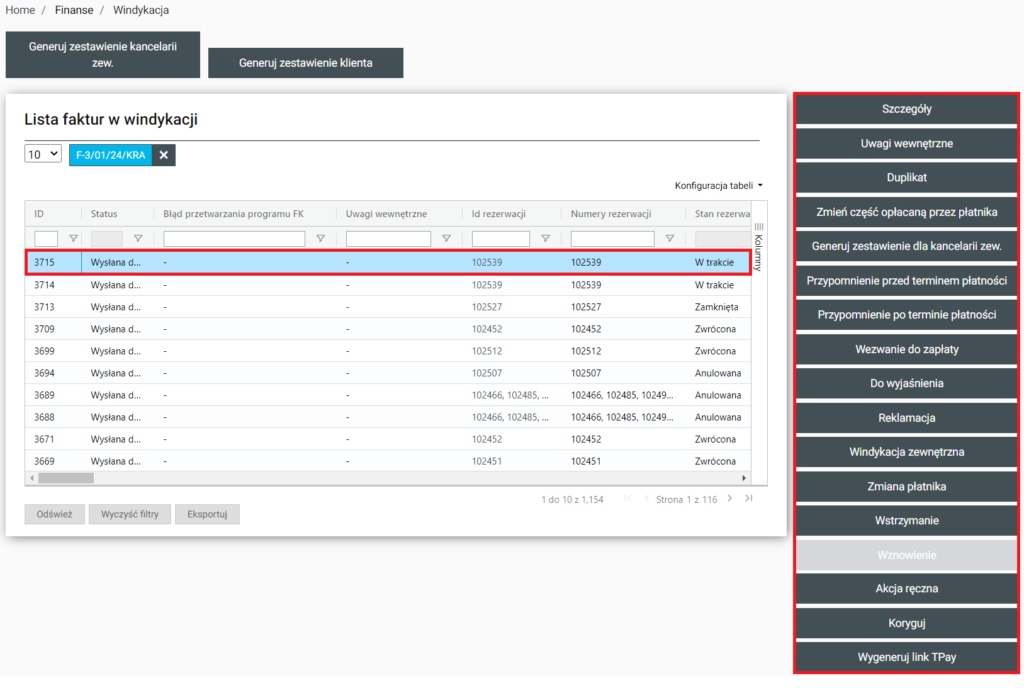Open the Kolumny side panel
This screenshot has width=1024, height=688.
tap(758, 247)
